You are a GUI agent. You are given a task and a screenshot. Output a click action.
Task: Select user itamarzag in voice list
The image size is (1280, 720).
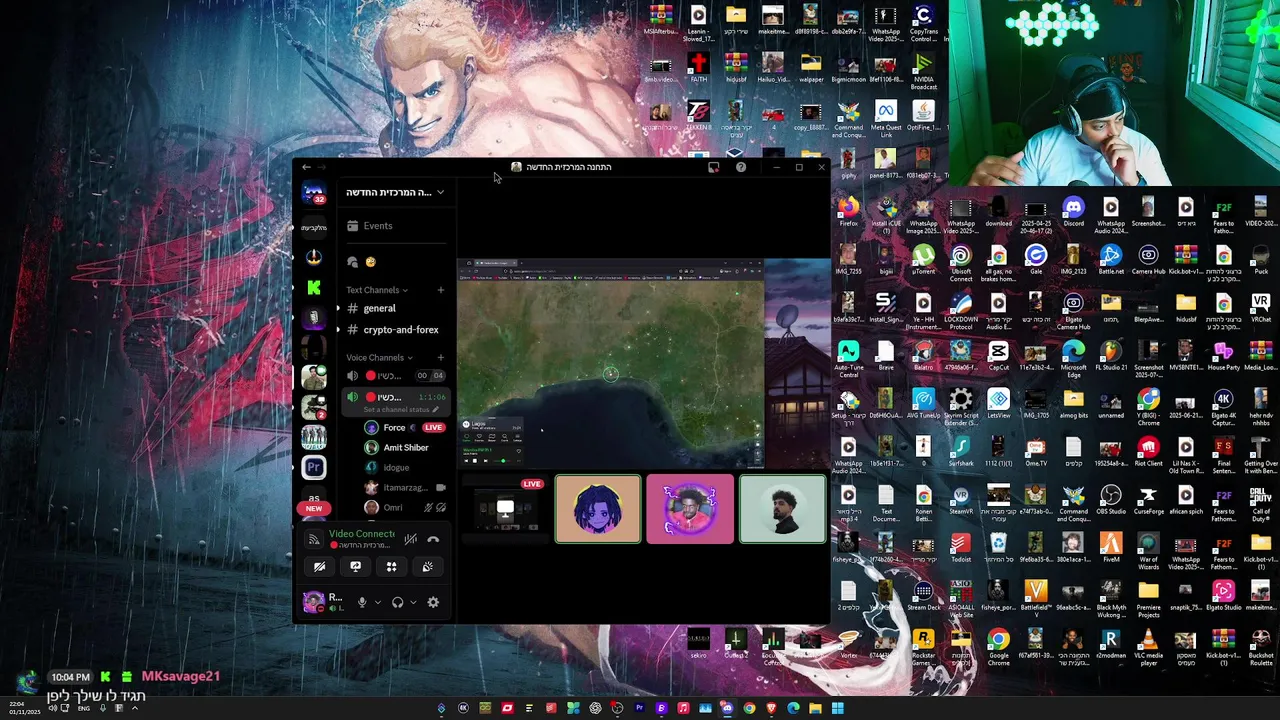tap(404, 488)
